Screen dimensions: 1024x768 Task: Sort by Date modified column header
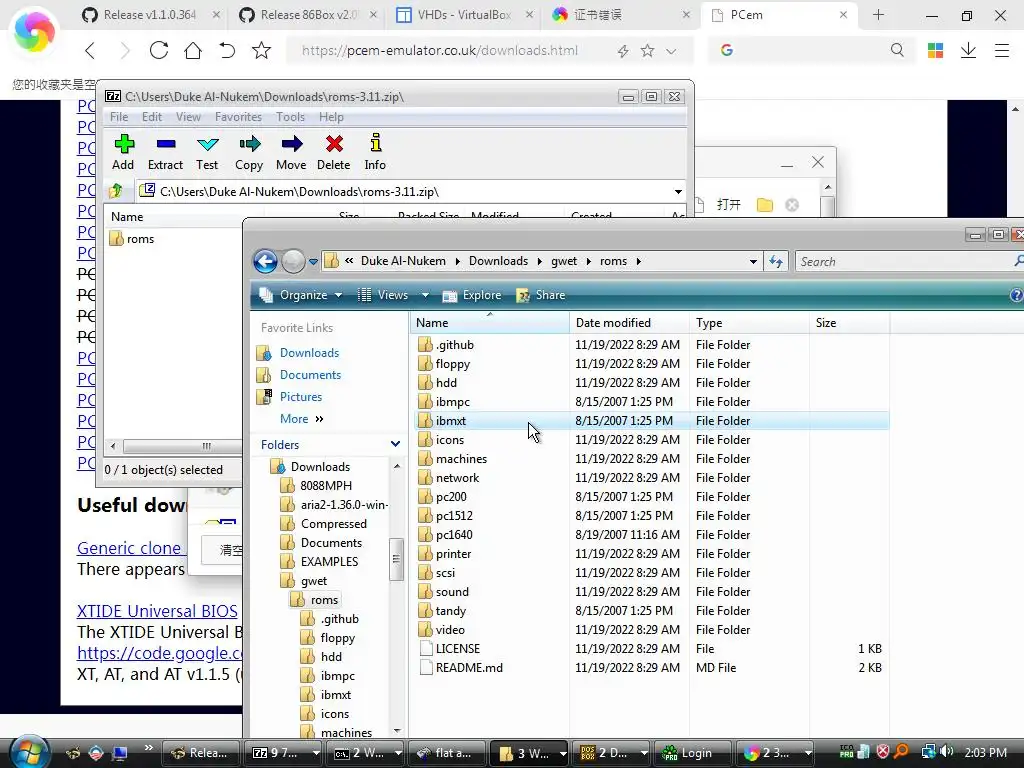tap(629, 323)
